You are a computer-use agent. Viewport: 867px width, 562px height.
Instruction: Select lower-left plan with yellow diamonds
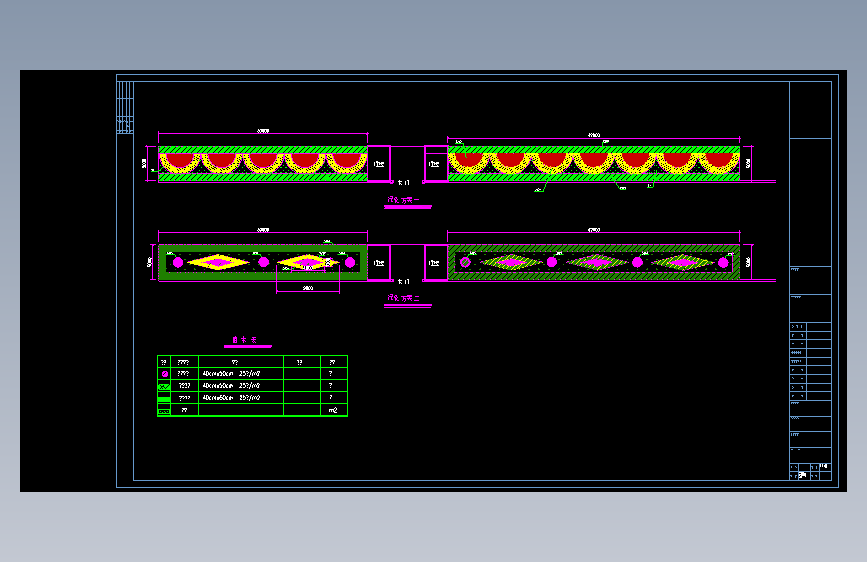pos(263,262)
